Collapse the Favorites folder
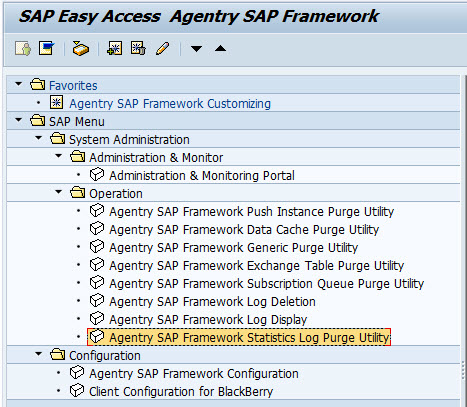The height and width of the screenshot is (407, 467). (x=19, y=84)
